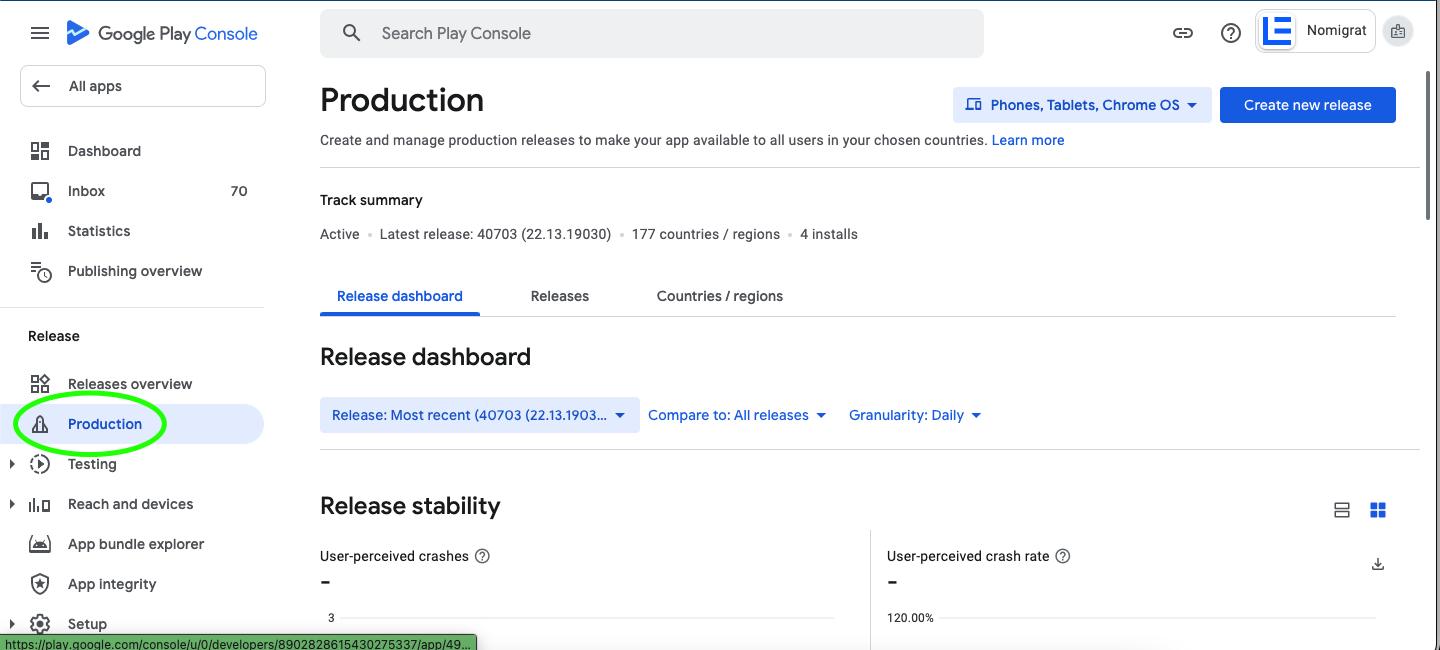Open App bundle explorer in sidebar

(135, 544)
